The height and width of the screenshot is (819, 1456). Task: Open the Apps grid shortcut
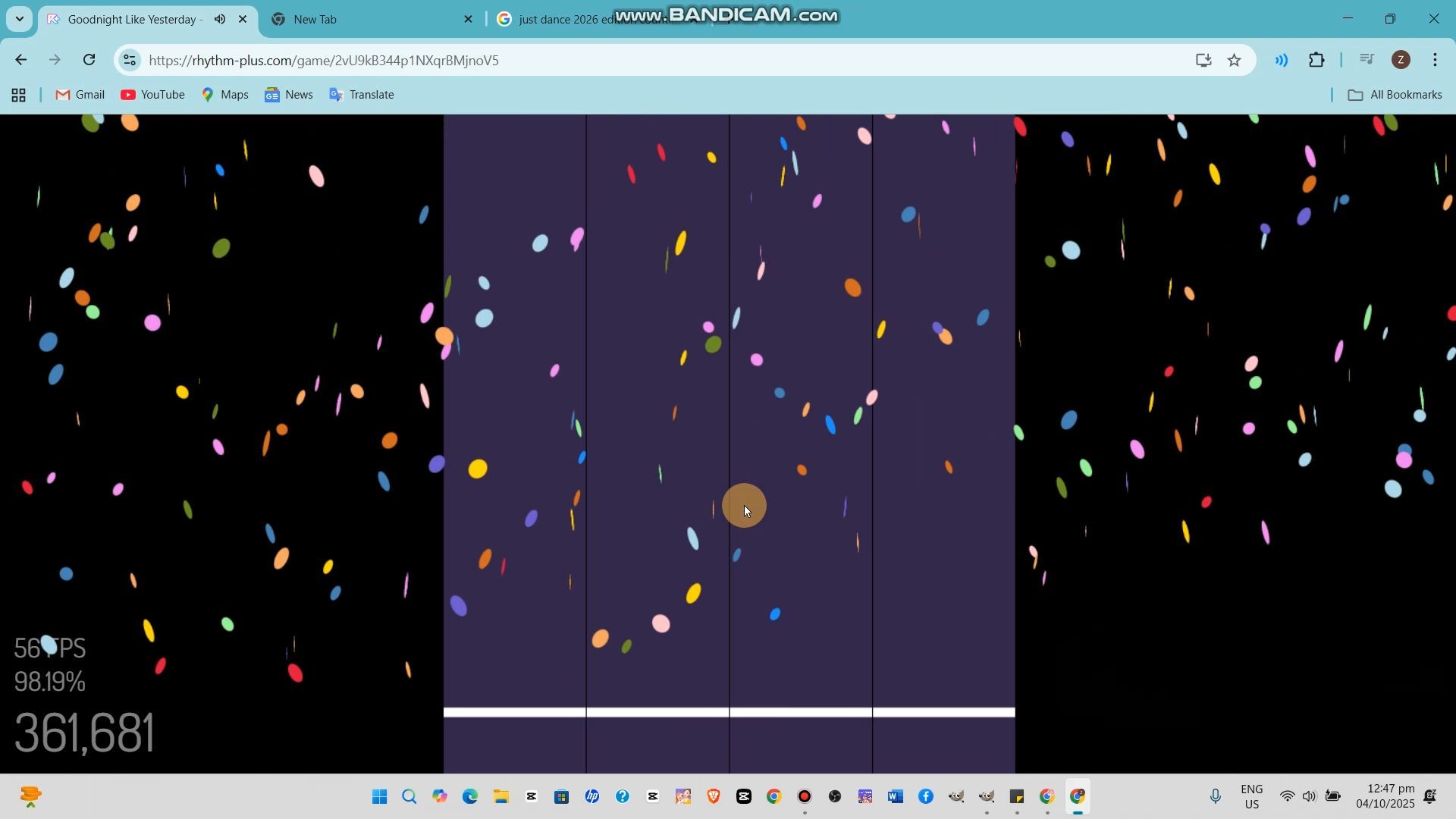(x=19, y=95)
